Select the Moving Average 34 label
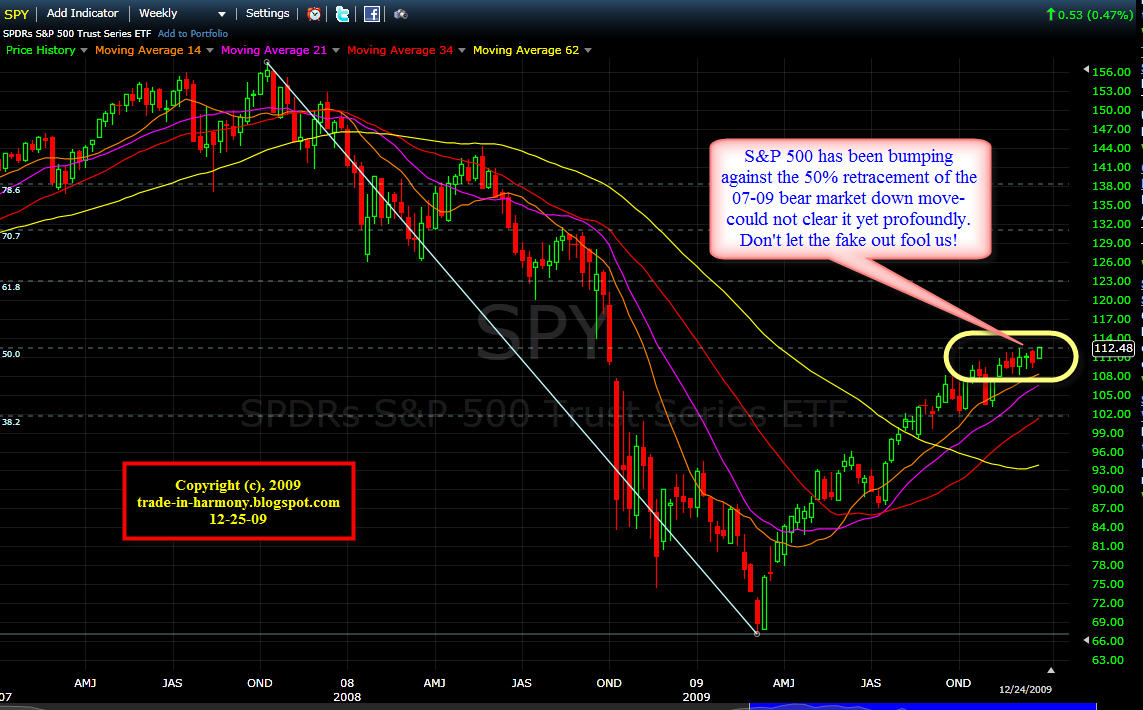Image resolution: width=1143 pixels, height=710 pixels. (400, 50)
